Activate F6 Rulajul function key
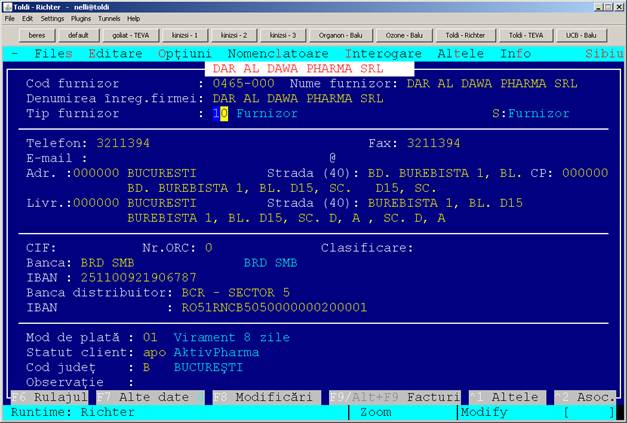This screenshot has width=627, height=423. (50, 397)
